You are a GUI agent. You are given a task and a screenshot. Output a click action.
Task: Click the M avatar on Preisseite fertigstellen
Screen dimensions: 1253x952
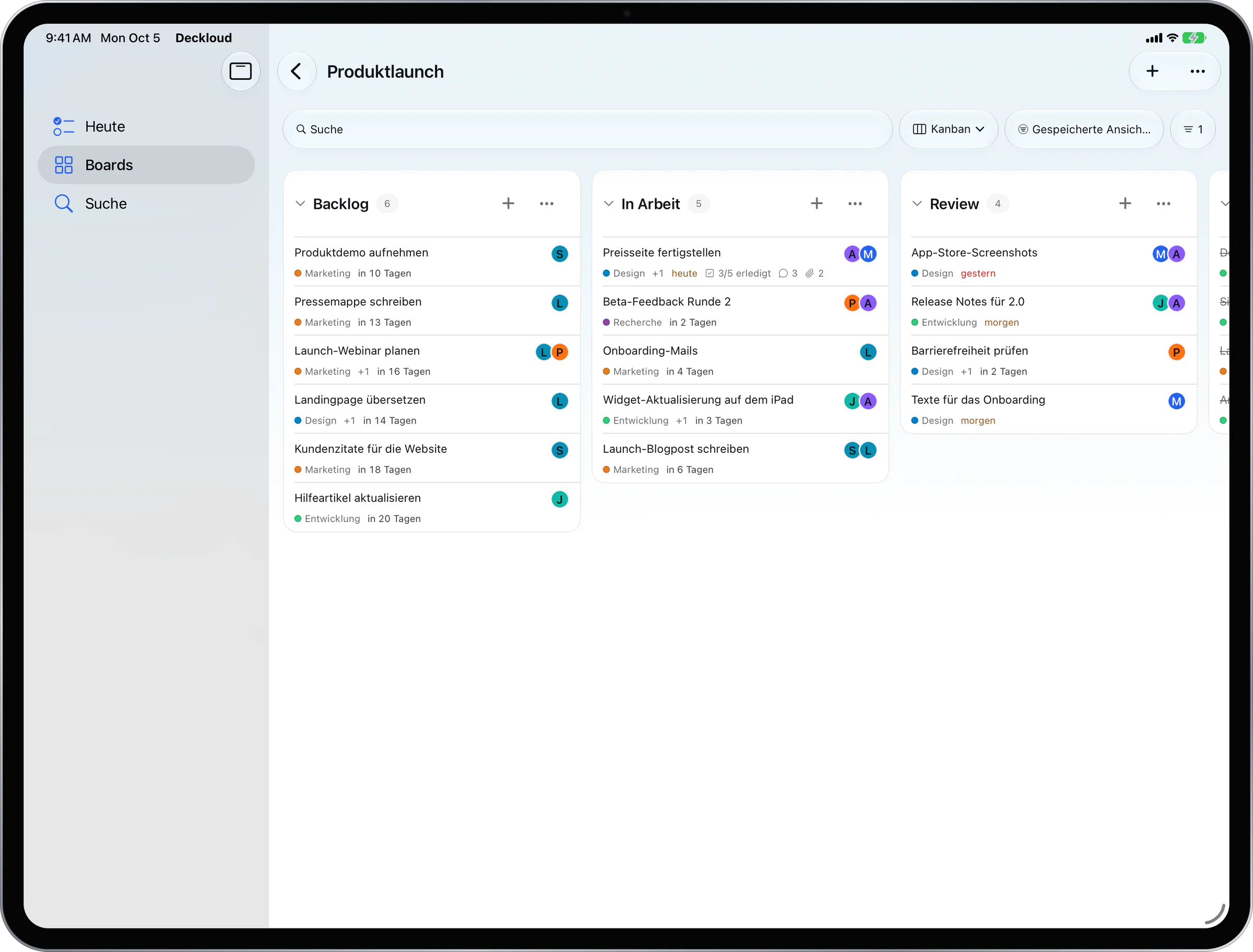[x=868, y=254]
